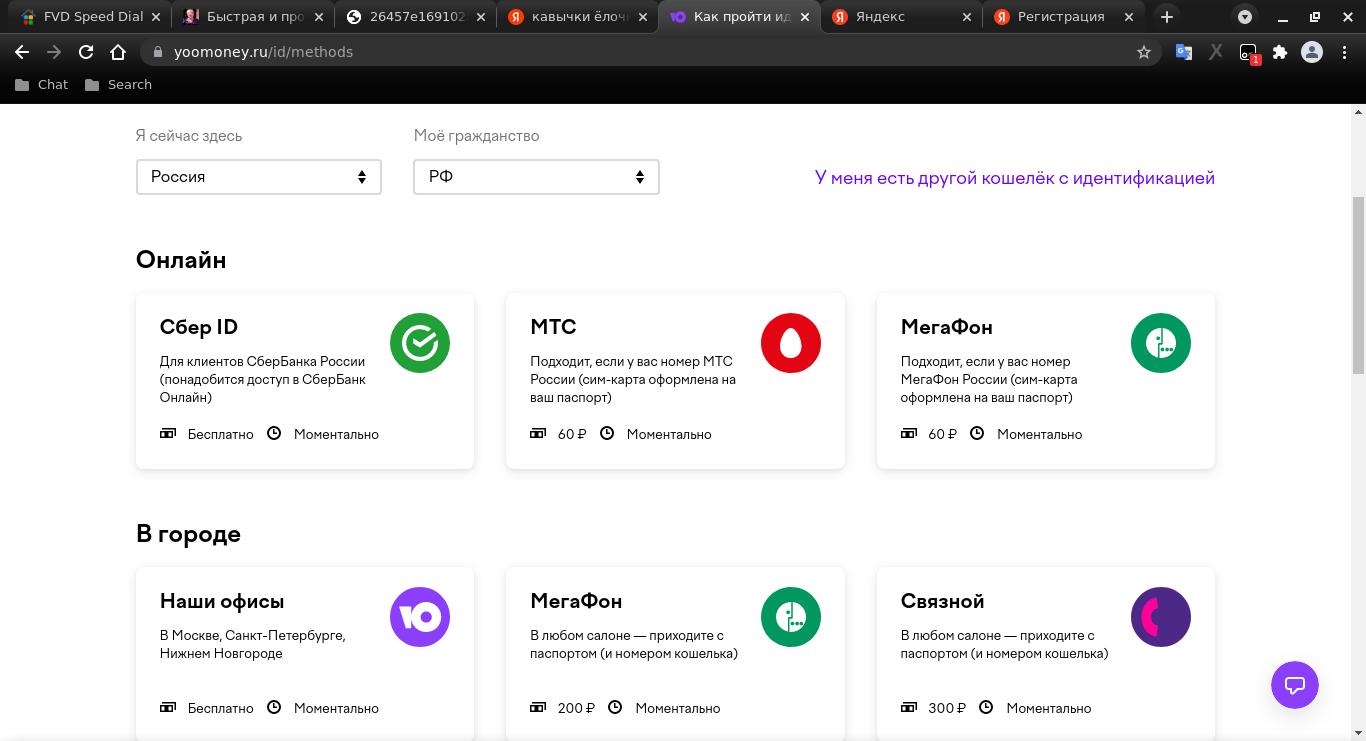Open the purple chat support bubble
1366x741 pixels.
1294,685
